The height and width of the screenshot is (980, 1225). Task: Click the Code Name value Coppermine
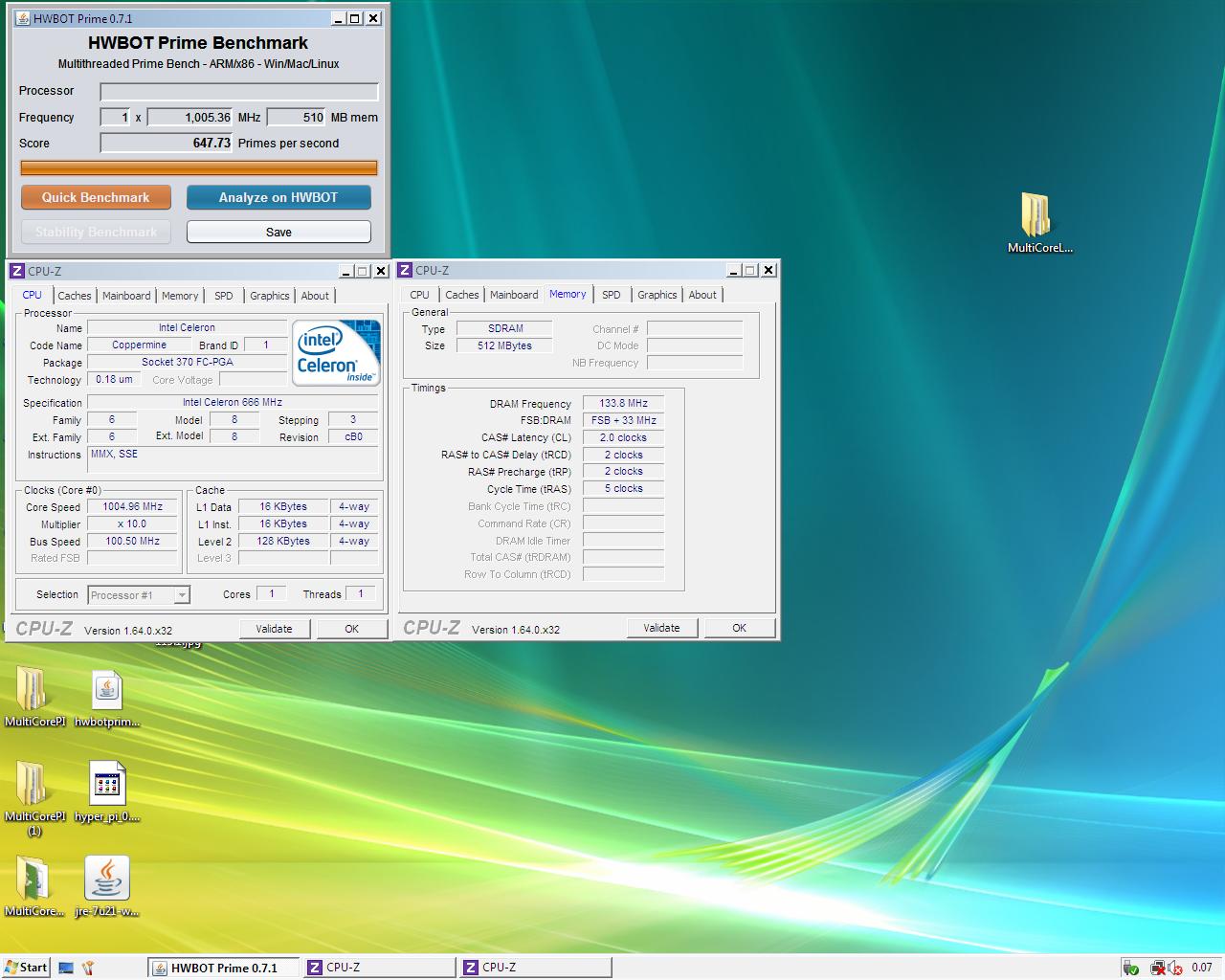click(139, 345)
